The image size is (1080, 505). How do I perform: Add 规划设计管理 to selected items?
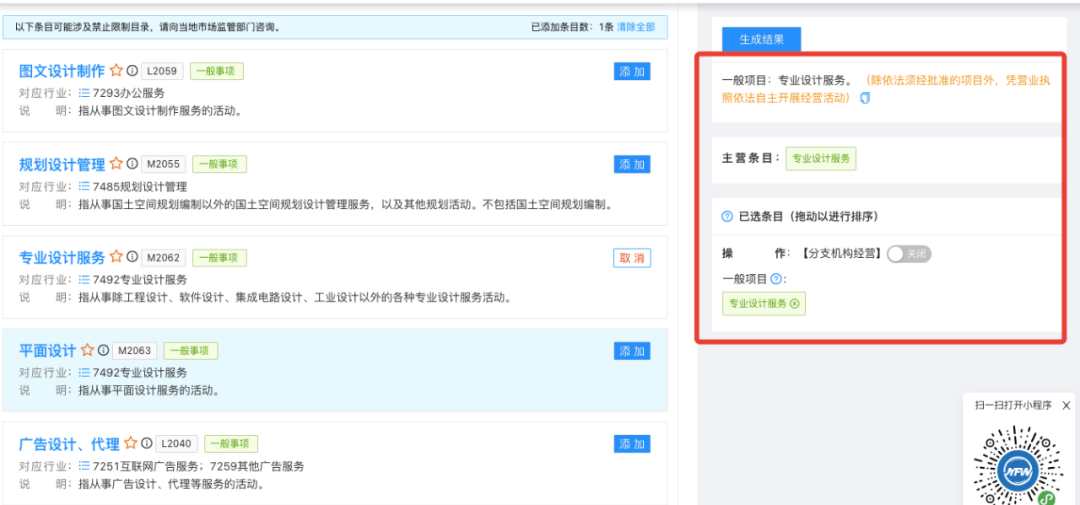pos(632,164)
